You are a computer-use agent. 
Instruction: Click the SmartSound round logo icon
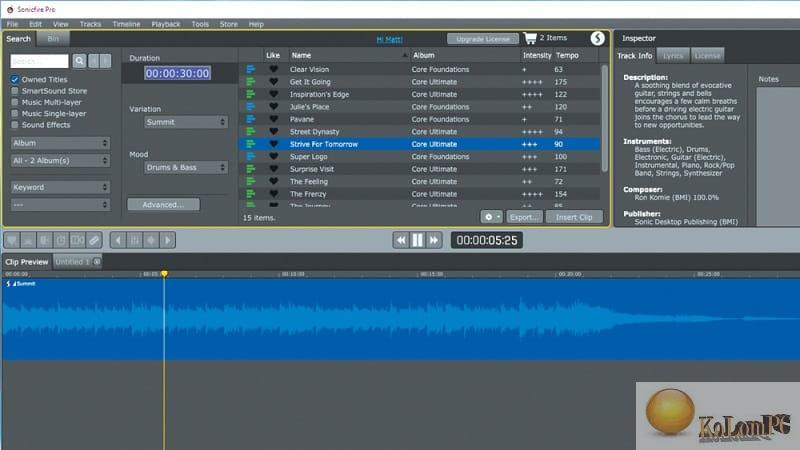pyautogui.click(x=597, y=38)
